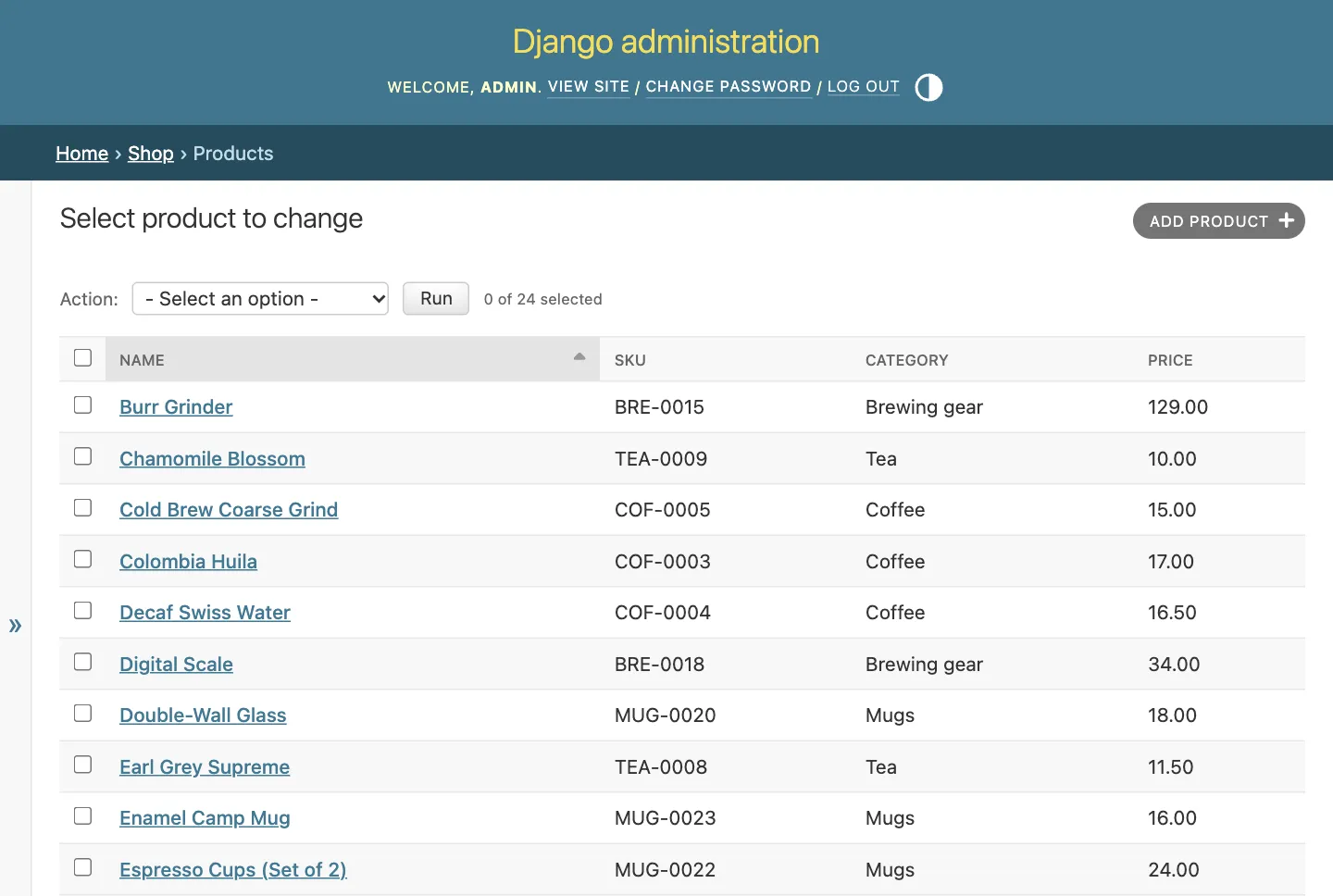Viewport: 1333px width, 896px height.
Task: Open the Earl Grey Supreme product
Action: click(x=205, y=767)
